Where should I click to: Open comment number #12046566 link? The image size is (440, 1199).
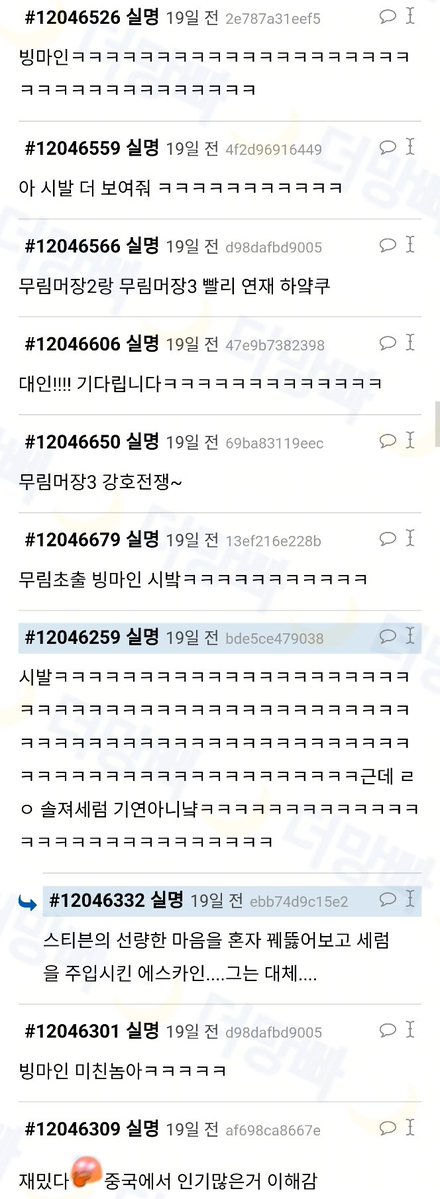[x=73, y=245]
